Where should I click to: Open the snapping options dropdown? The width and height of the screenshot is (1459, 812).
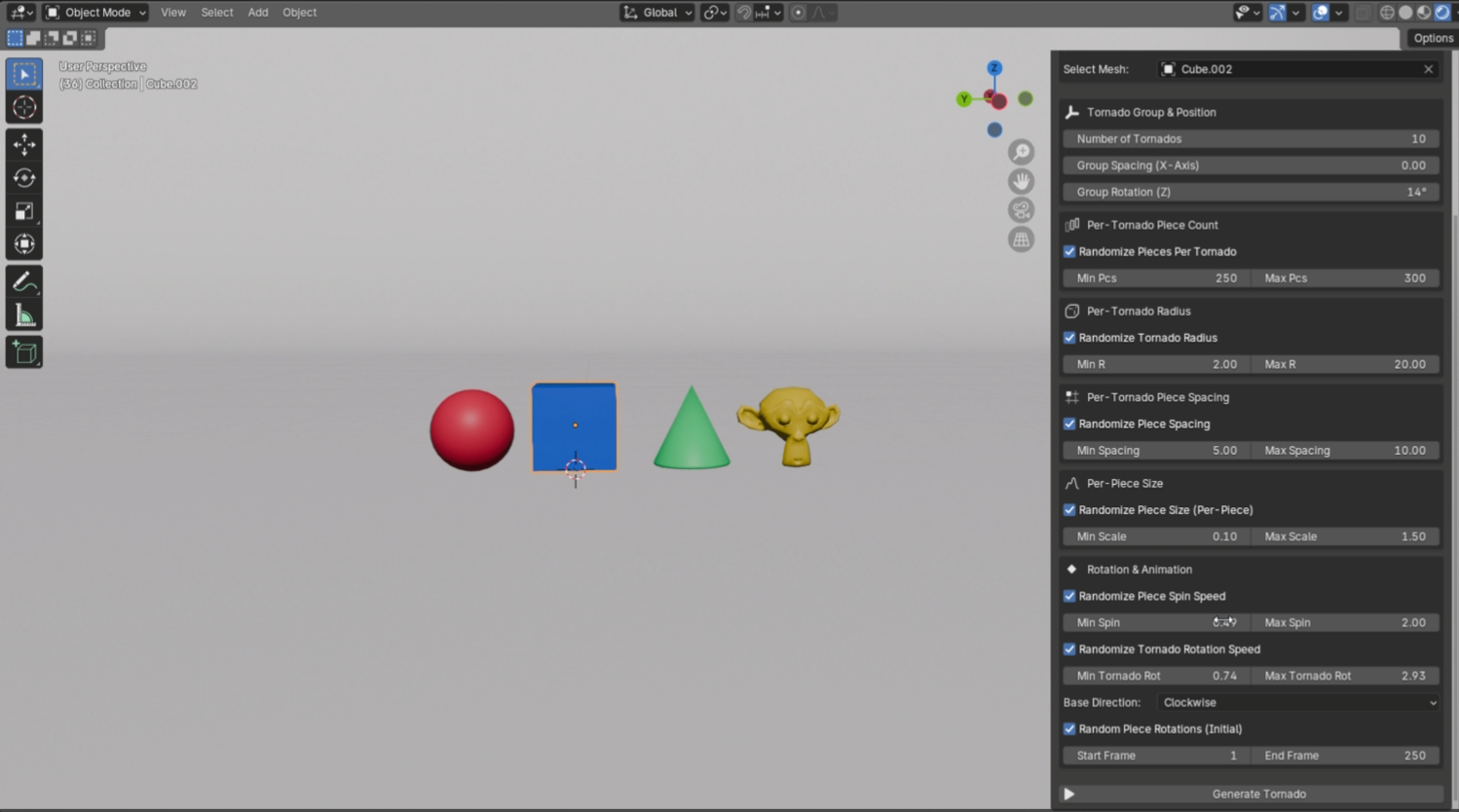[x=767, y=13]
